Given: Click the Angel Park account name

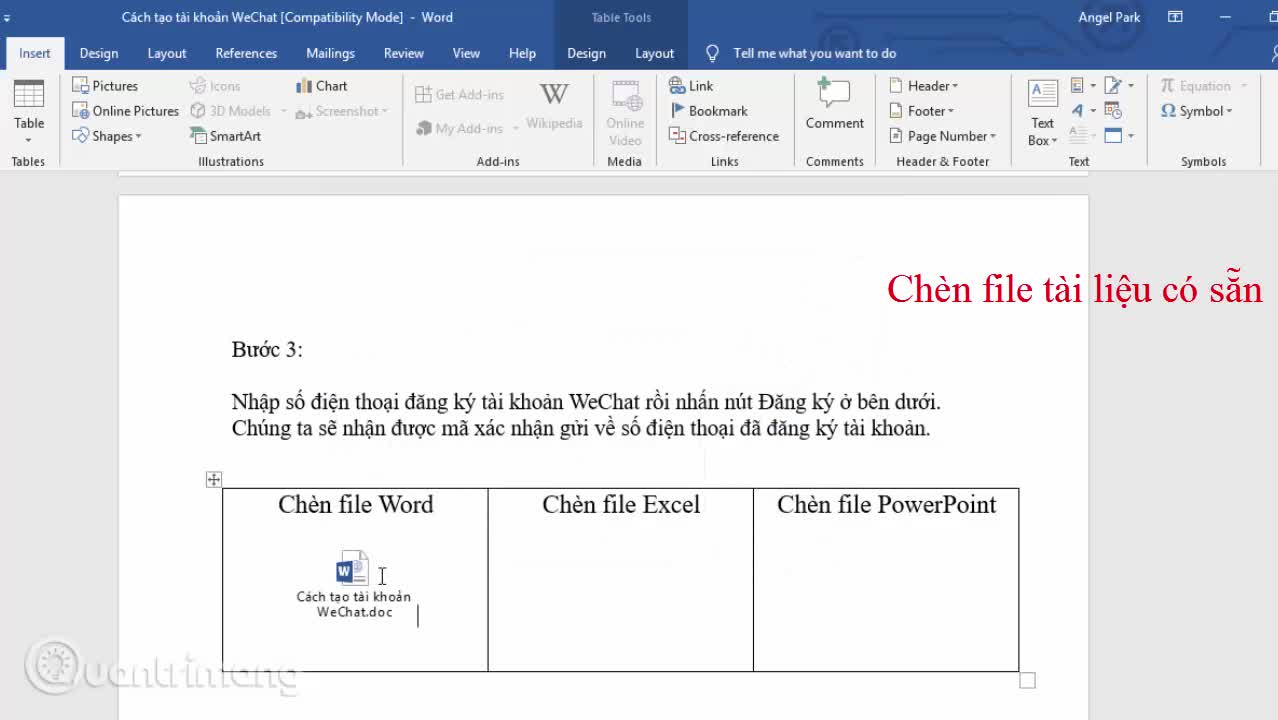Looking at the screenshot, I should point(1109,17).
